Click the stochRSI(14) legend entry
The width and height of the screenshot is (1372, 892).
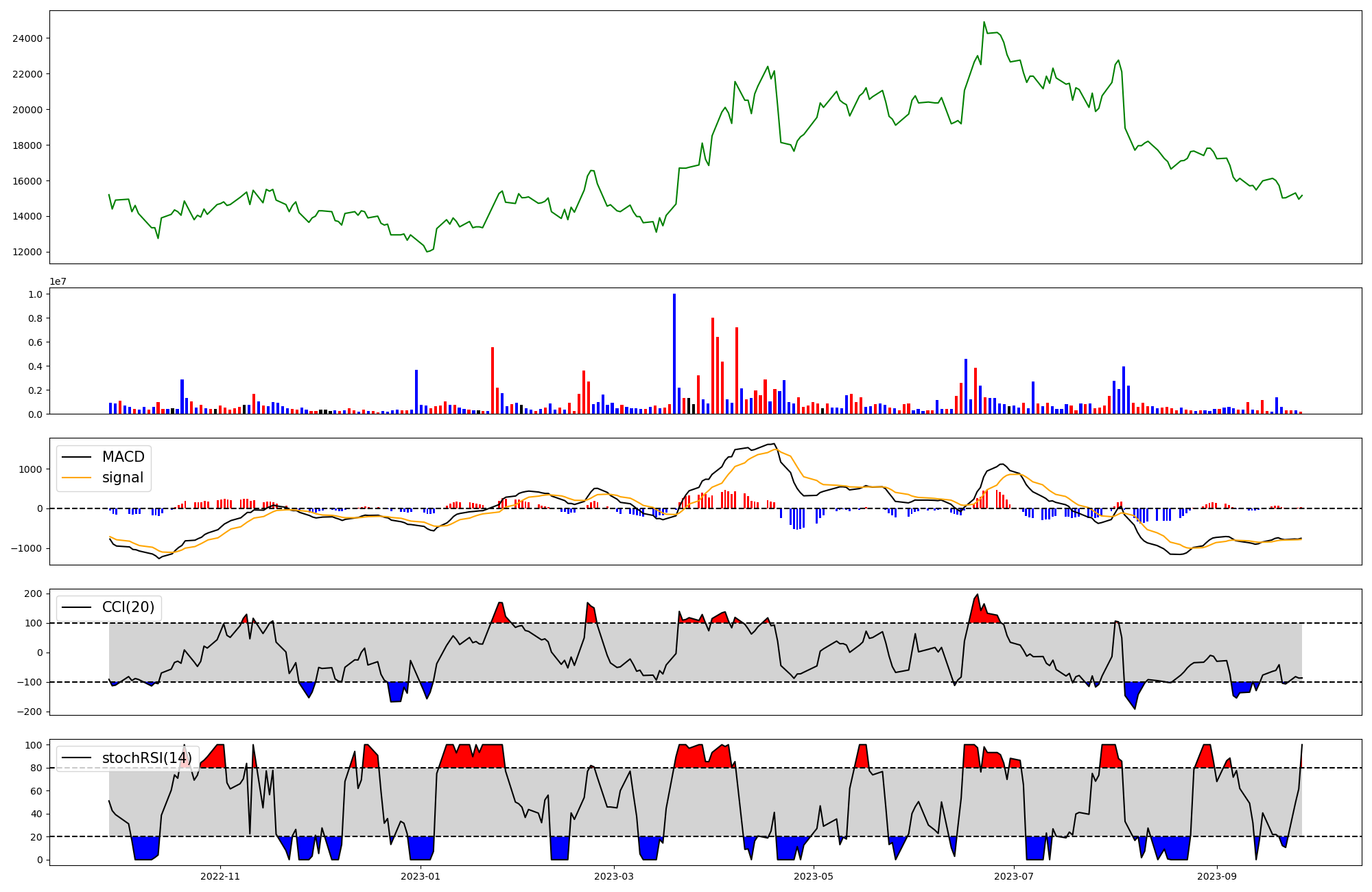(146, 758)
